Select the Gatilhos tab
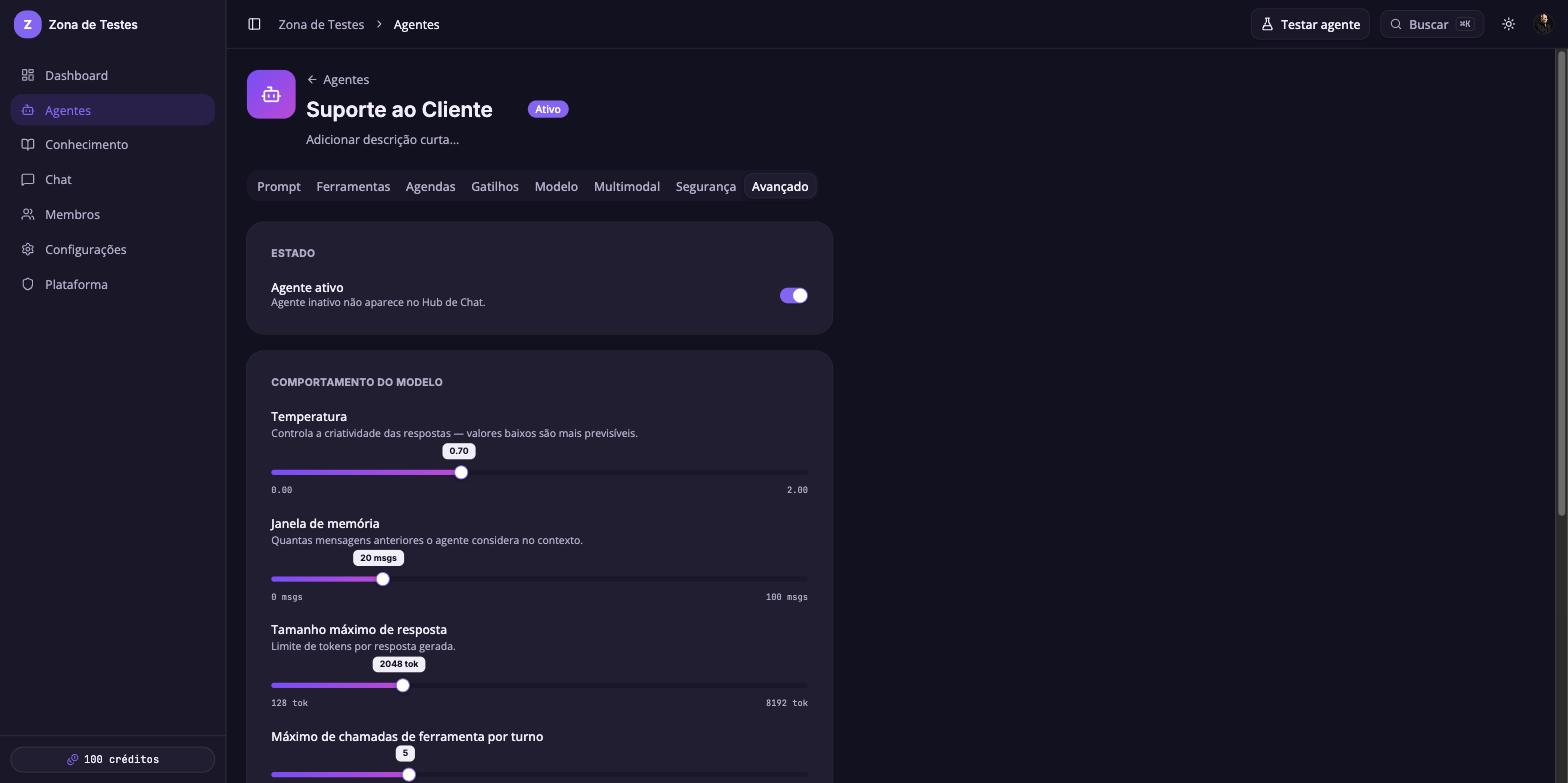 point(495,186)
